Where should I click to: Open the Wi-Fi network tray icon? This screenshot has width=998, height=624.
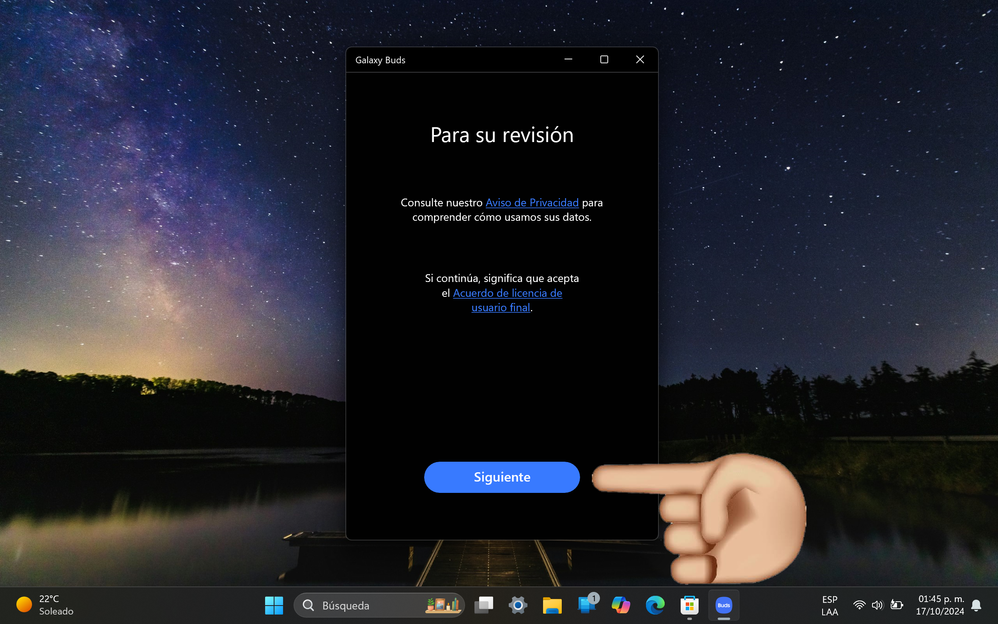[x=859, y=605]
